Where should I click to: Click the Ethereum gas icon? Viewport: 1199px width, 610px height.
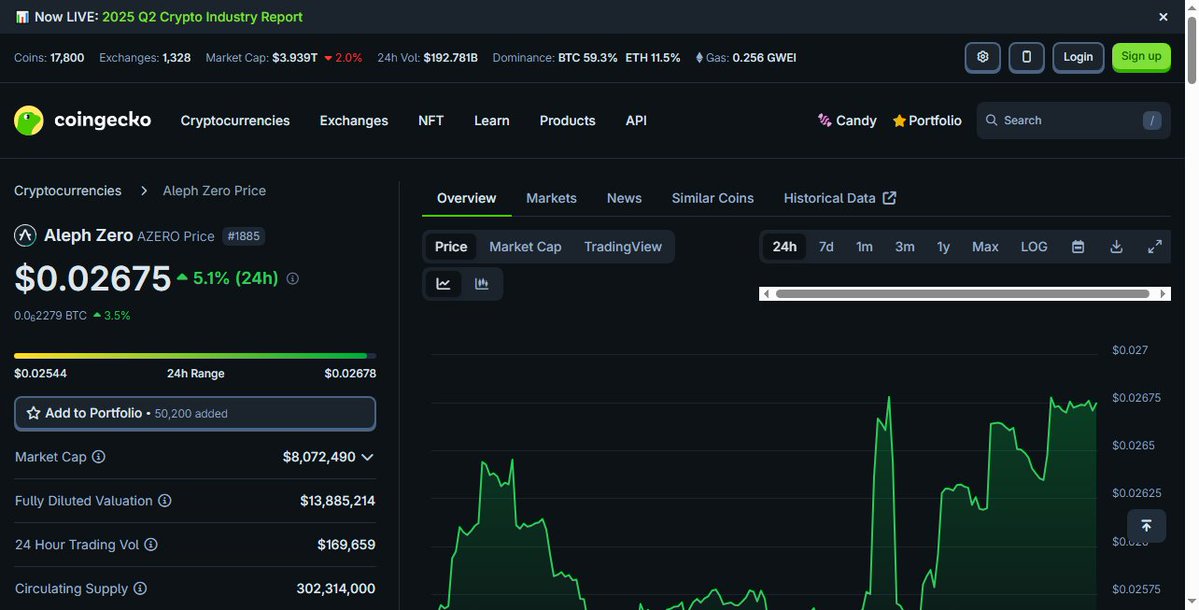point(699,57)
